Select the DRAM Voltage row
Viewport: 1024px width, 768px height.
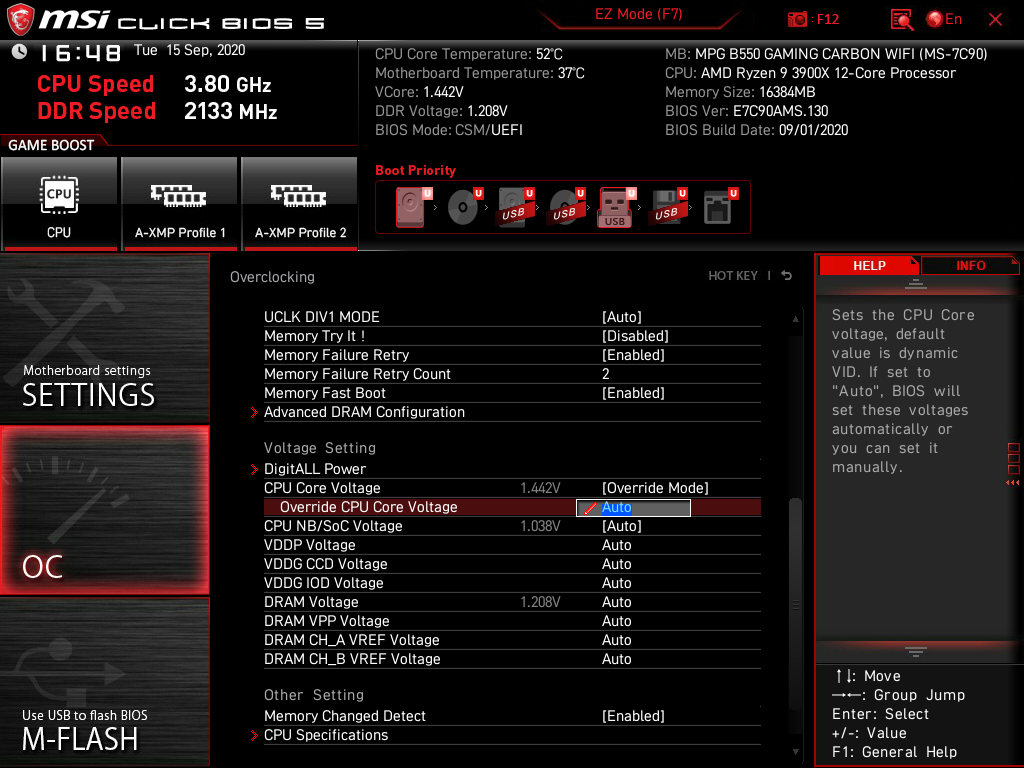(x=512, y=601)
